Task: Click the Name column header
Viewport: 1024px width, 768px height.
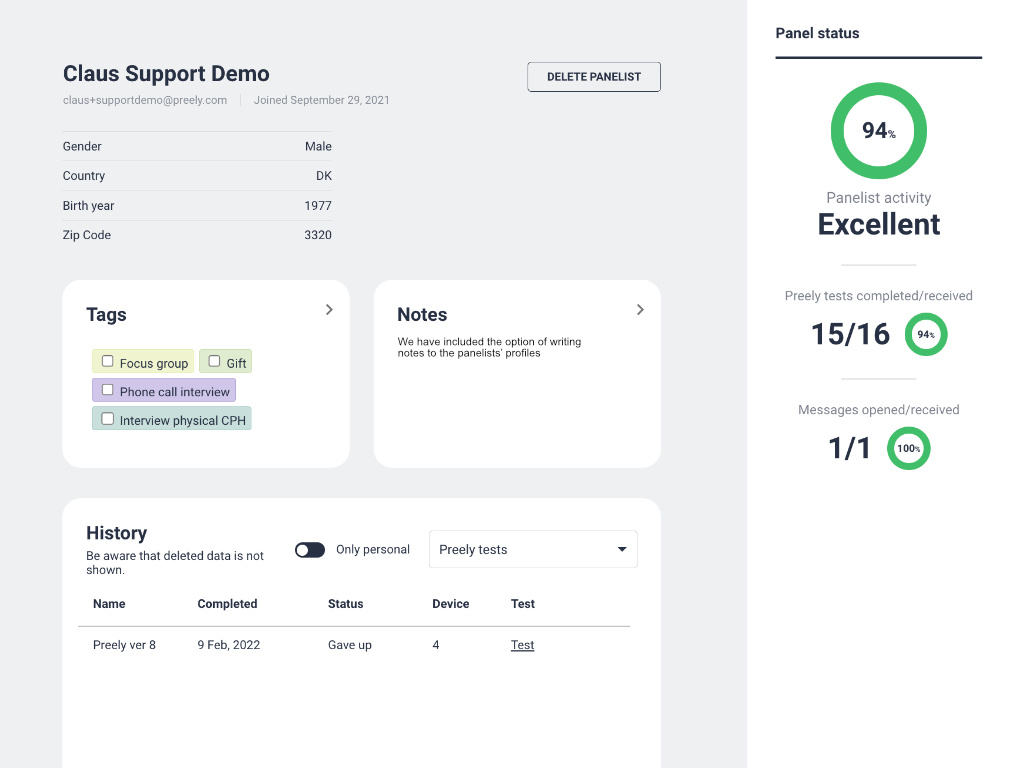Action: point(109,604)
